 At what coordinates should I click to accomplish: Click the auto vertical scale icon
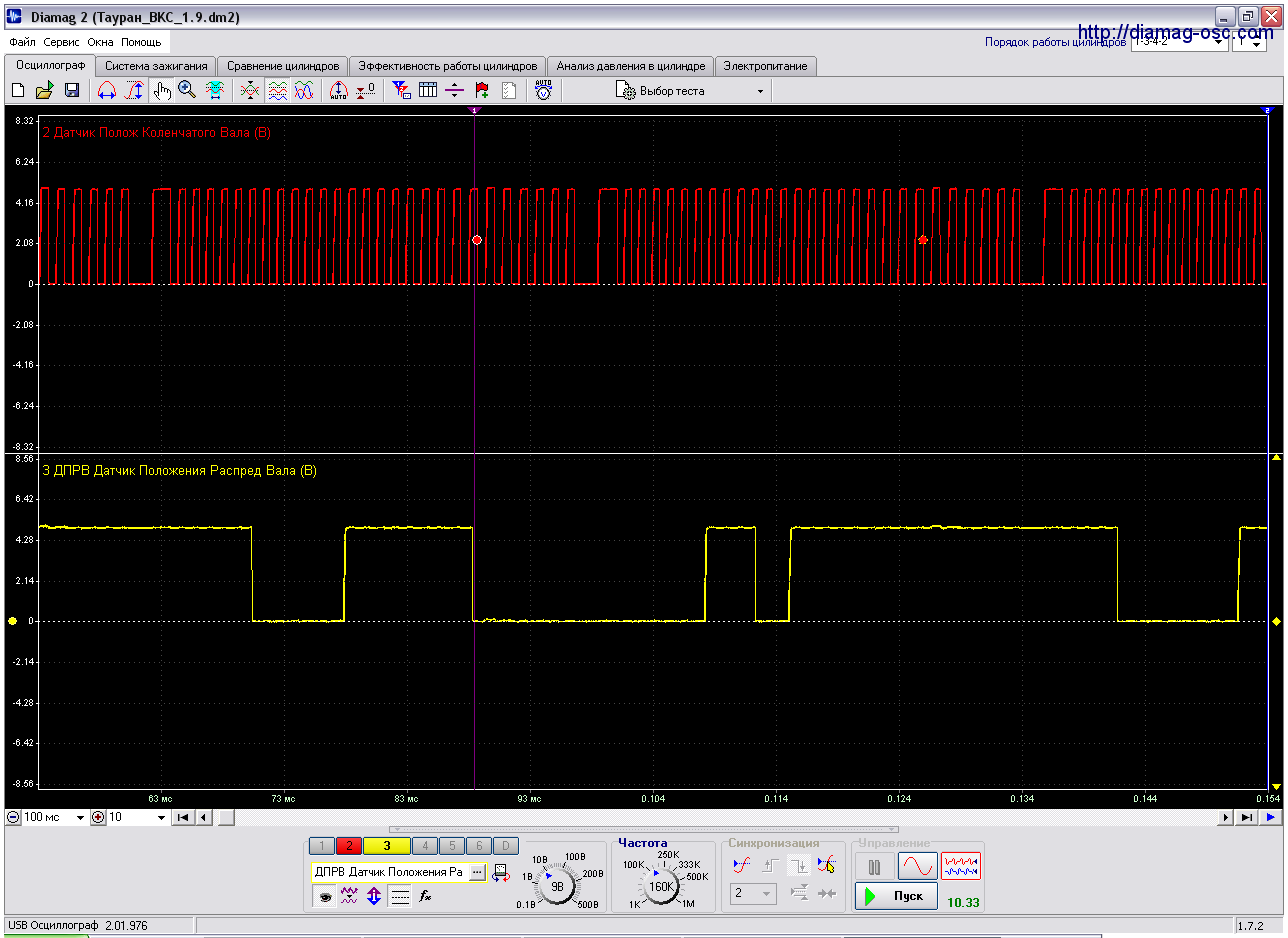pyautogui.click(x=338, y=91)
